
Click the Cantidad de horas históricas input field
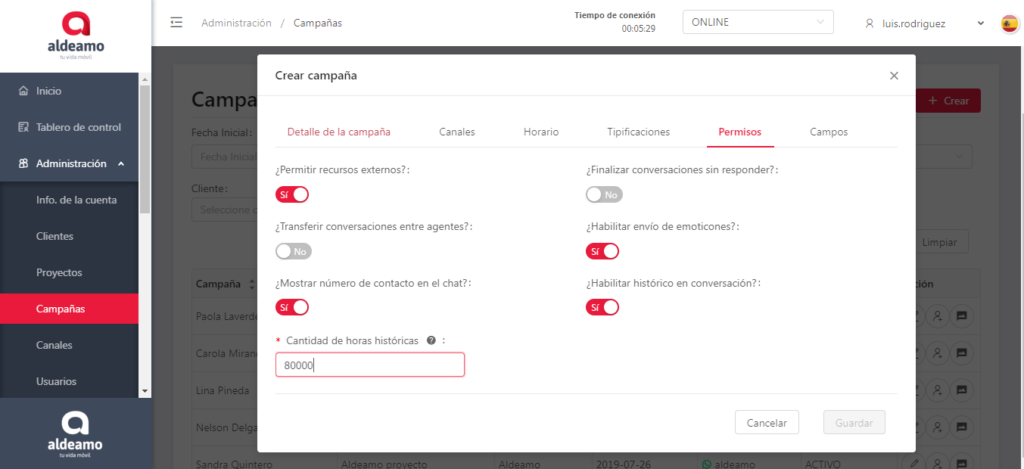click(x=370, y=365)
